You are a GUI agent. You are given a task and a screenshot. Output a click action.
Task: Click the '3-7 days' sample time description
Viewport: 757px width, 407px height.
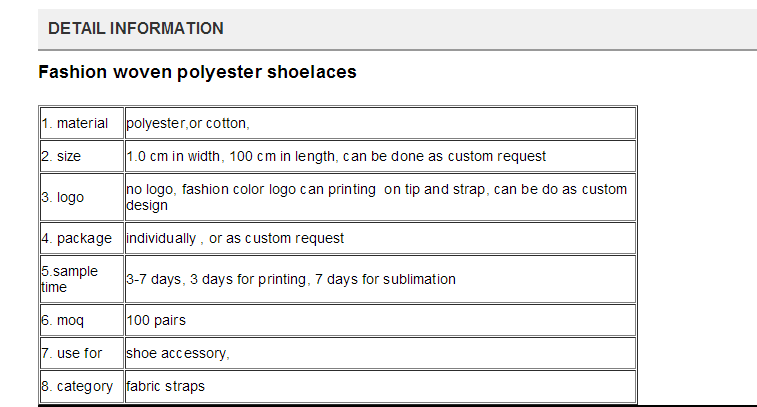click(x=380, y=280)
